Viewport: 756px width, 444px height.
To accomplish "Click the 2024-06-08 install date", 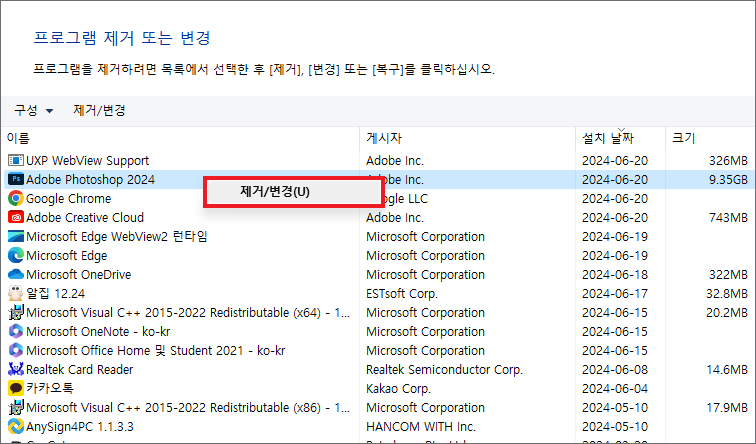I will (615, 370).
